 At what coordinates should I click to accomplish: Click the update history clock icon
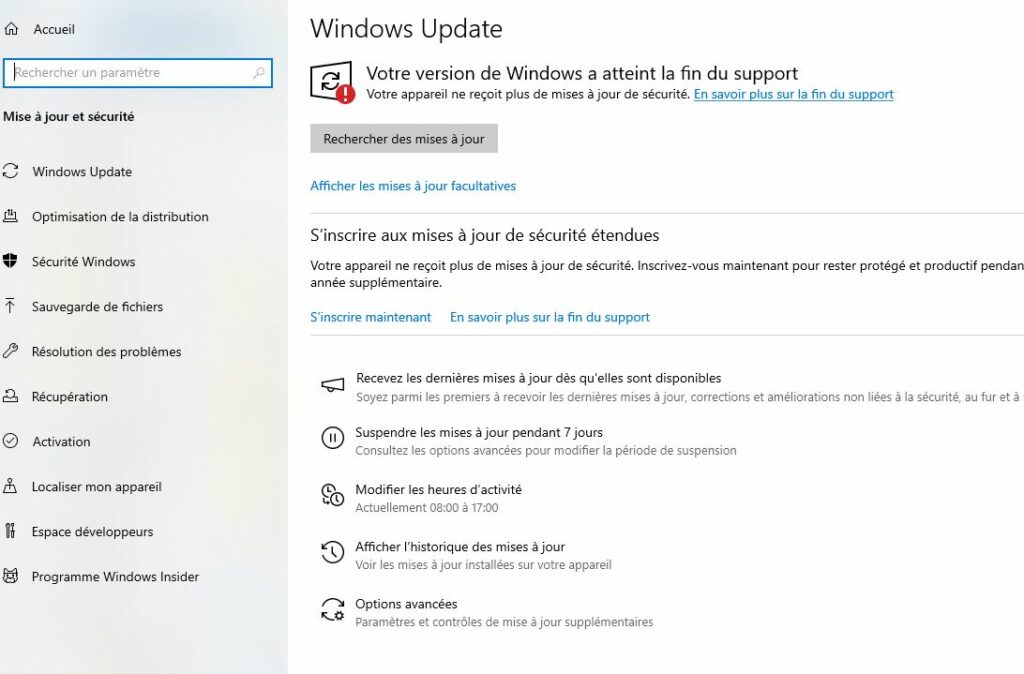pyautogui.click(x=332, y=553)
